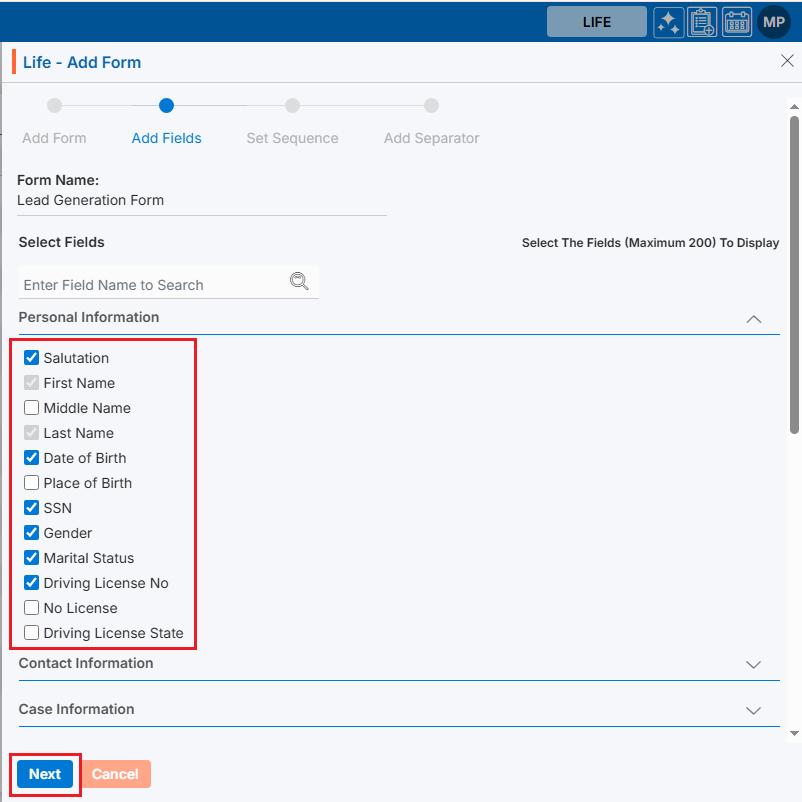802x802 pixels.
Task: Close the Life - Add Form dialog
Action: pos(787,61)
